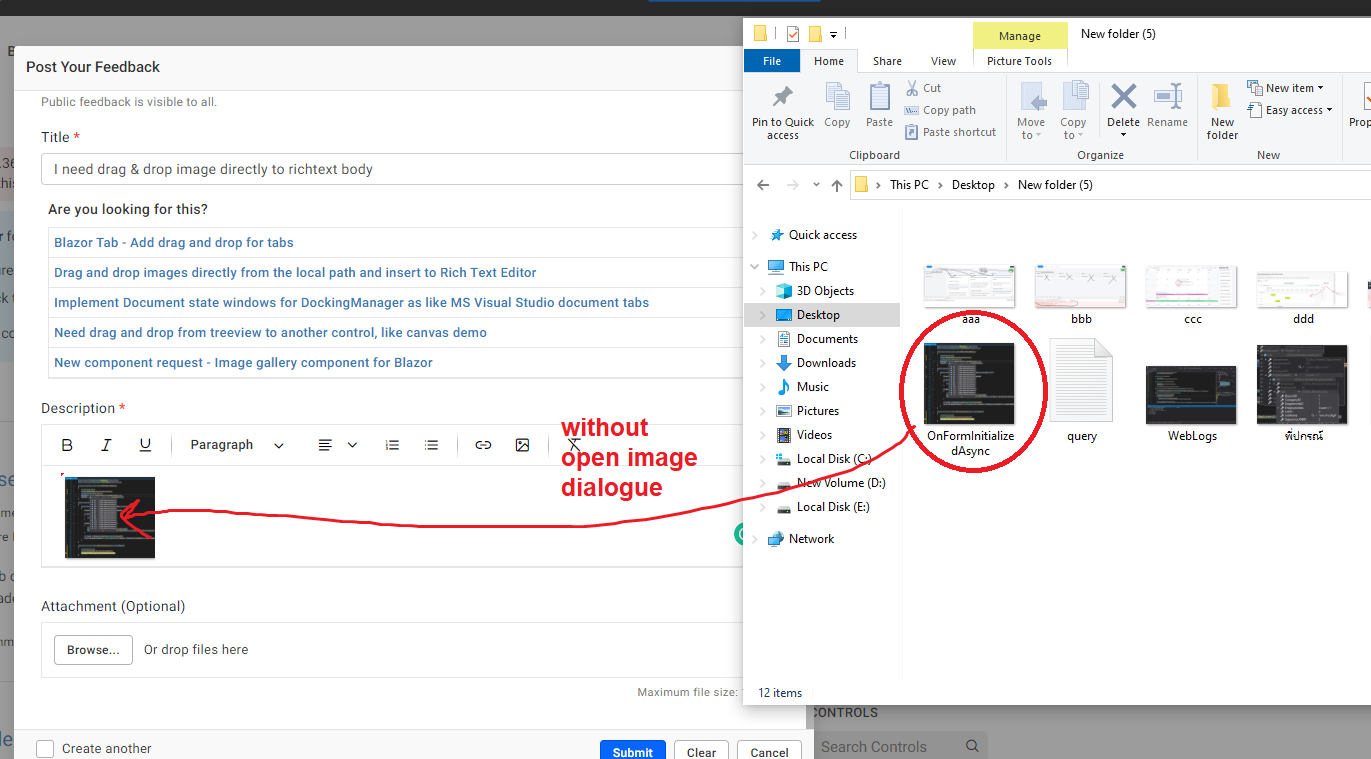Open the Paragraph format dropdown
This screenshot has width=1371, height=759.
(237, 445)
